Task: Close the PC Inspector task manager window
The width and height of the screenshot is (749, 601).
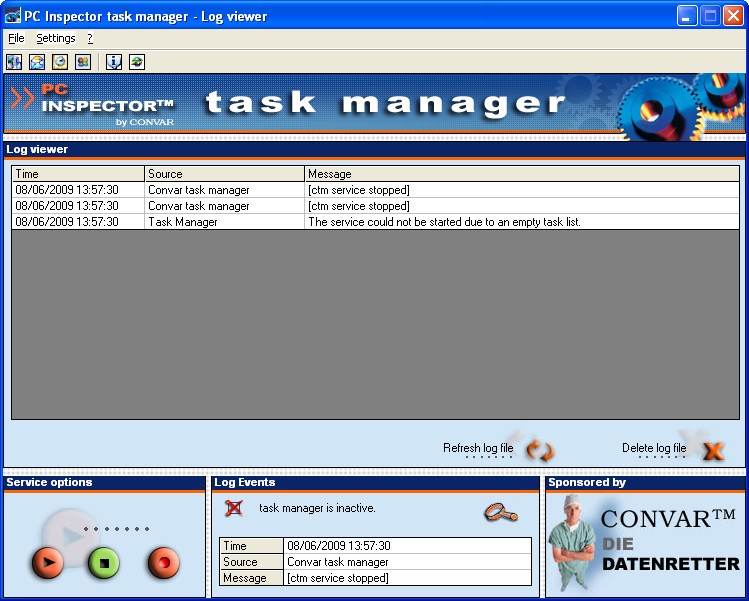Action: pos(733,16)
